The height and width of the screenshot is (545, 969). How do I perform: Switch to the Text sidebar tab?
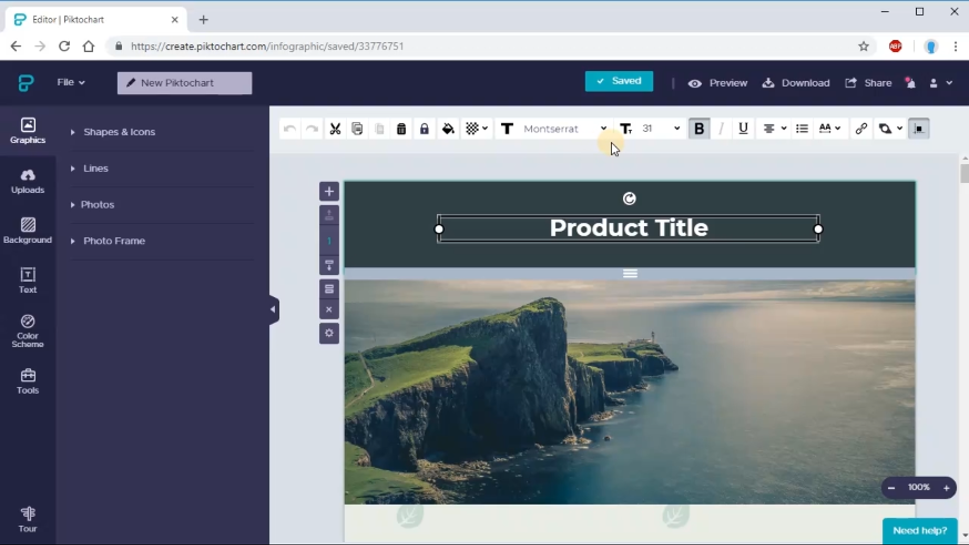(x=28, y=280)
